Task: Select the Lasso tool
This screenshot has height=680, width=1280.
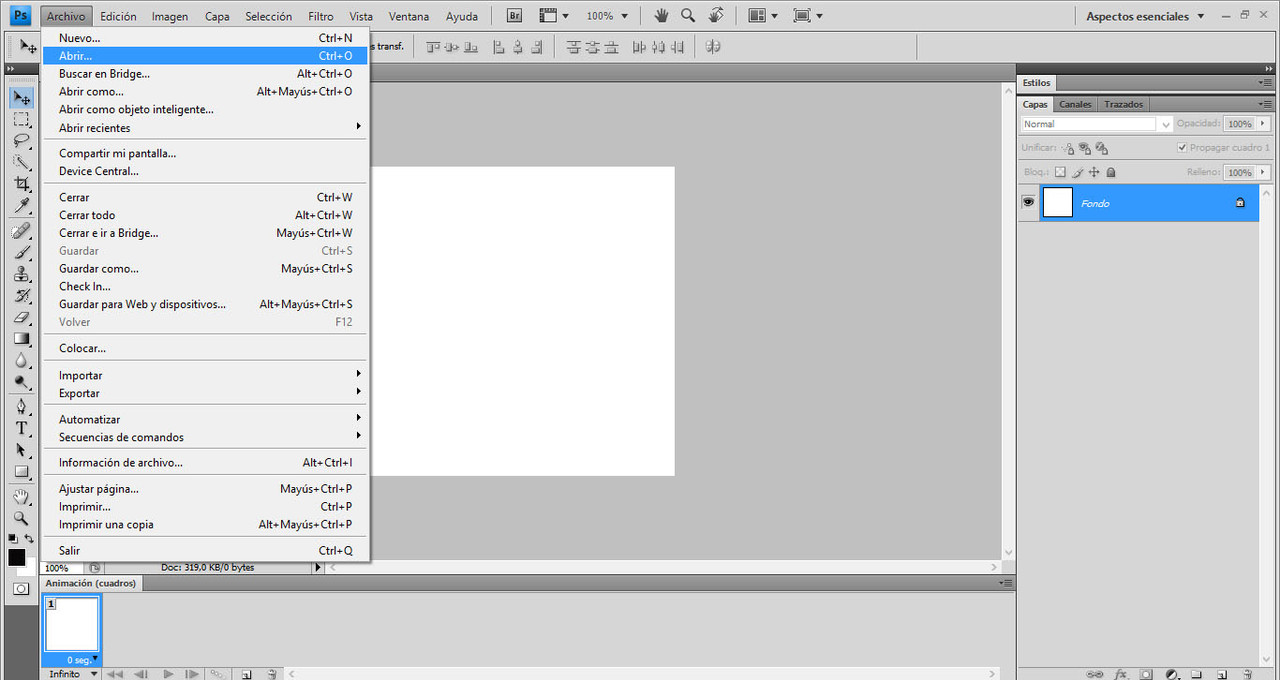Action: click(21, 140)
